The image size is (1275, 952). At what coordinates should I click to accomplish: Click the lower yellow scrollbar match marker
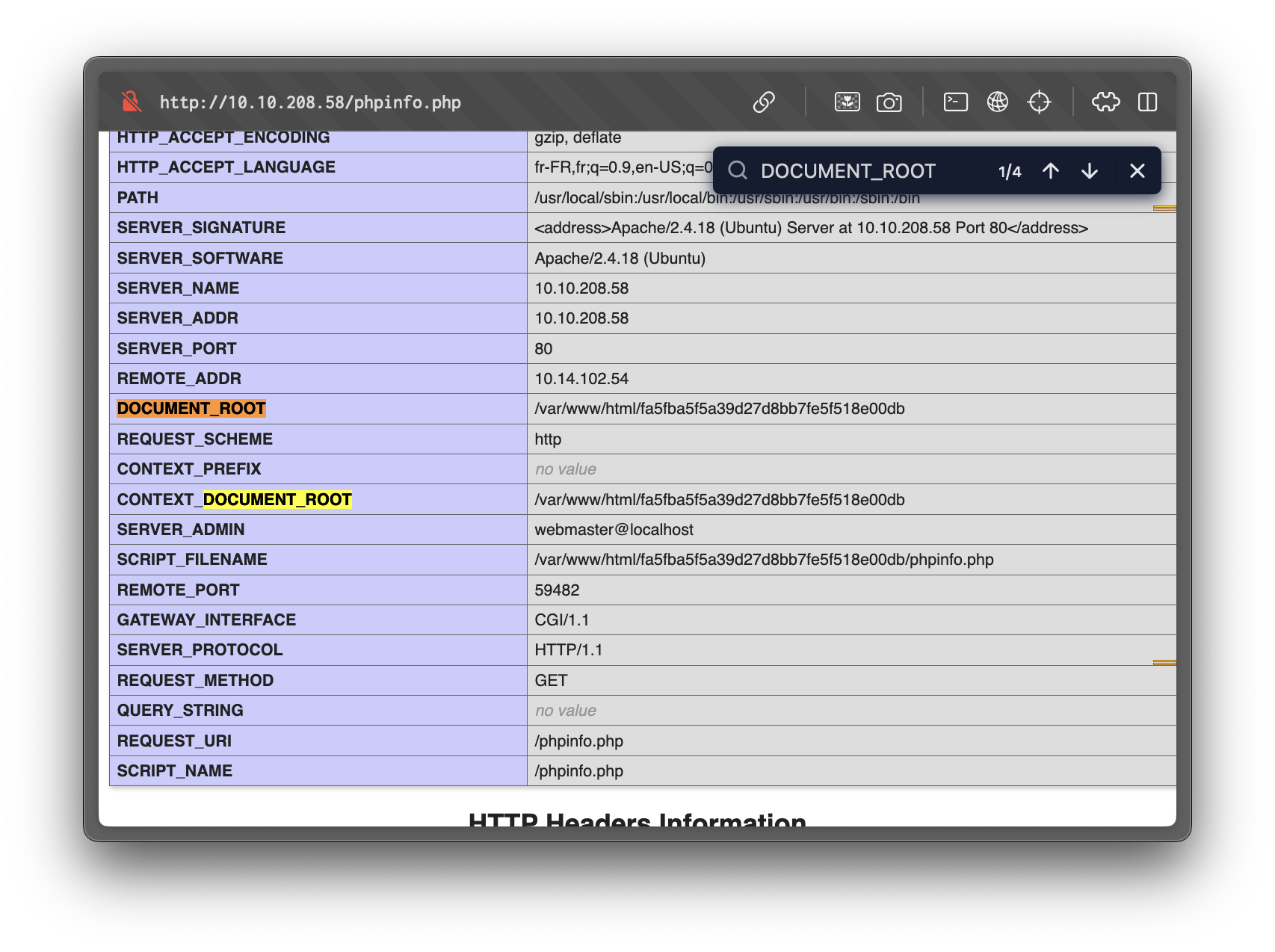click(x=1164, y=662)
